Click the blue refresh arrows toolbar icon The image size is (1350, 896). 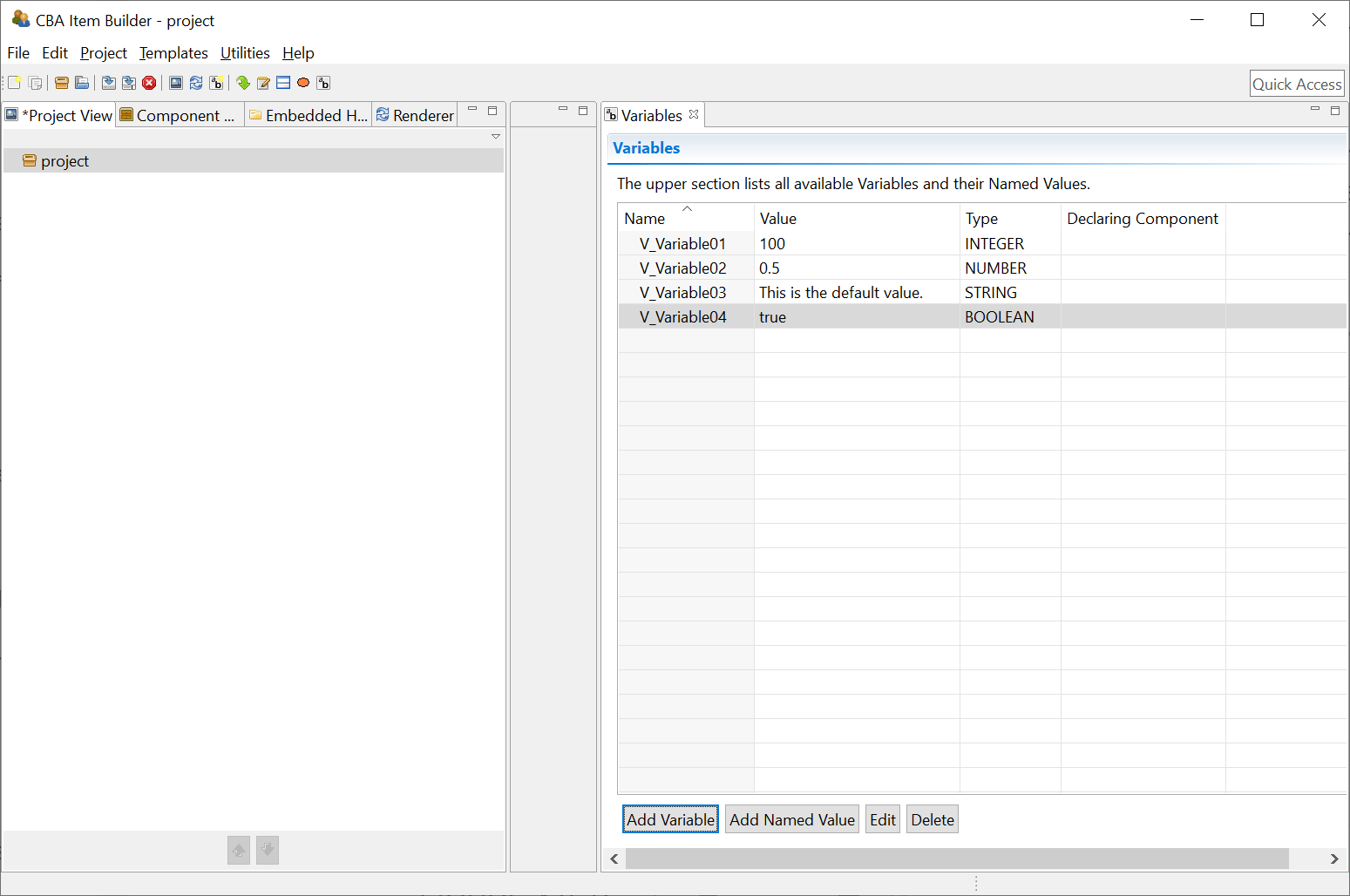196,83
